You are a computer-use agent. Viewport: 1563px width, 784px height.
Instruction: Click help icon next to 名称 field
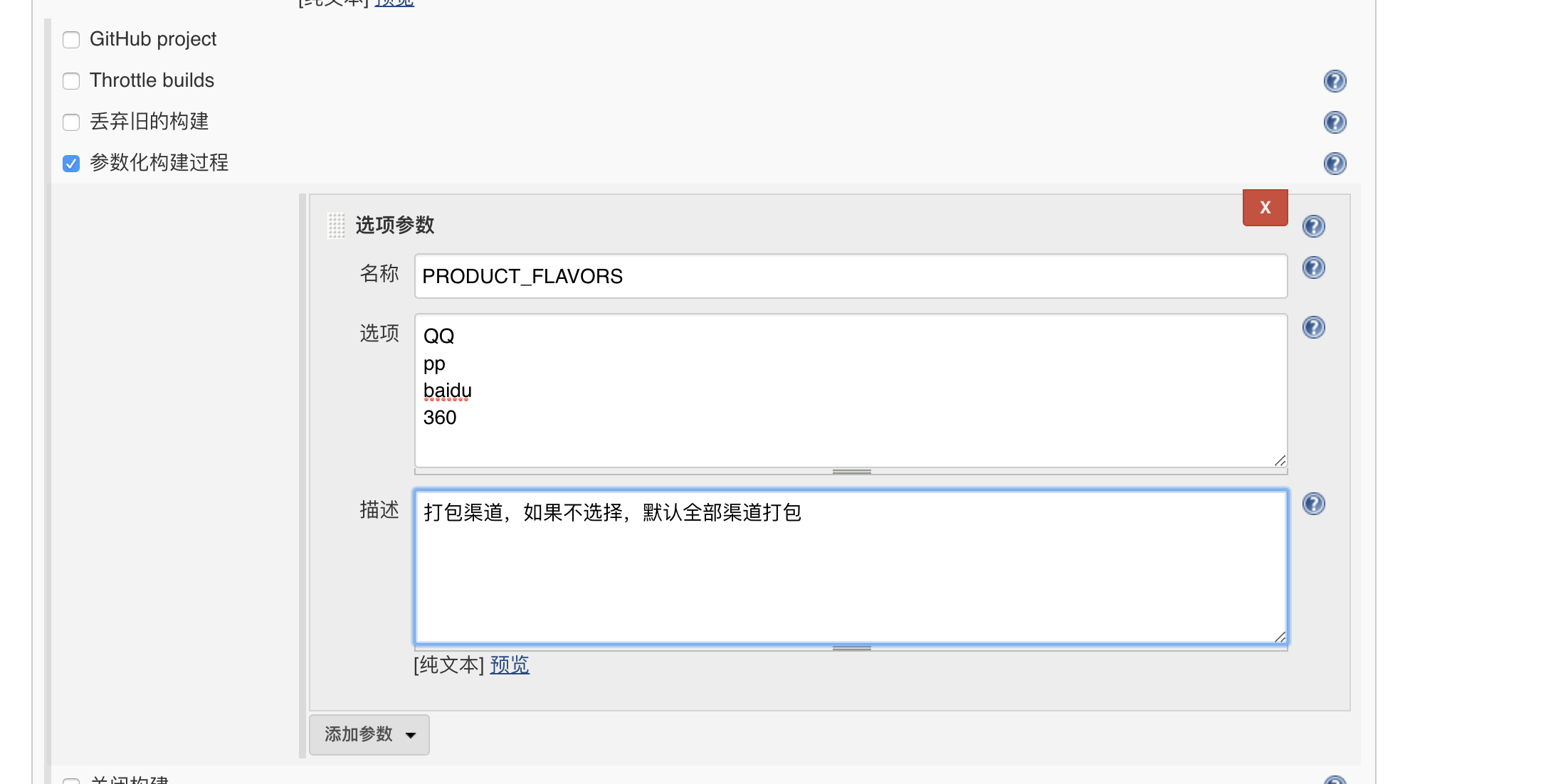1313,267
